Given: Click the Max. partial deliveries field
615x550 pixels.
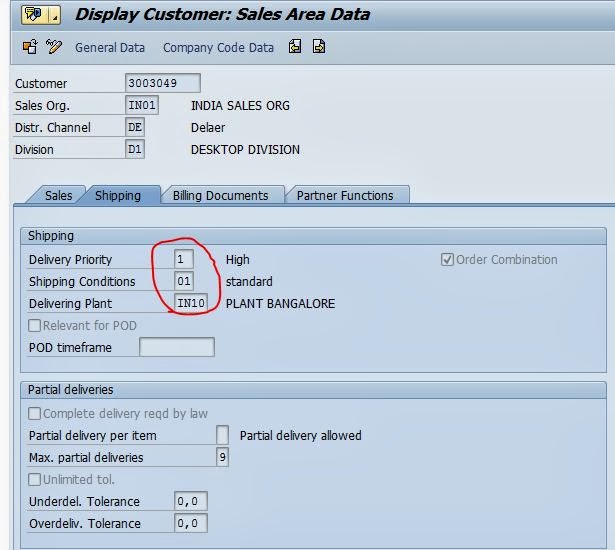Looking at the screenshot, I should click(x=222, y=457).
